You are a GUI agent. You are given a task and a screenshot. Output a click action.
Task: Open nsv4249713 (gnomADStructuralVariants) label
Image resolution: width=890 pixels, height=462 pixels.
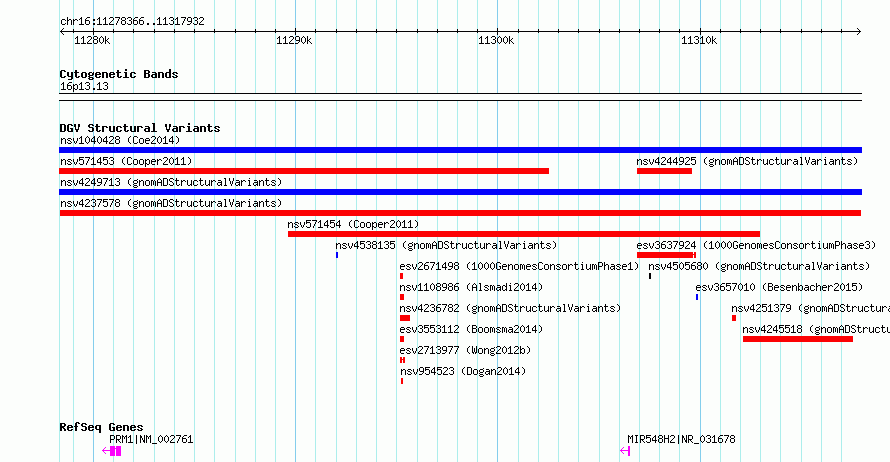[x=171, y=182]
